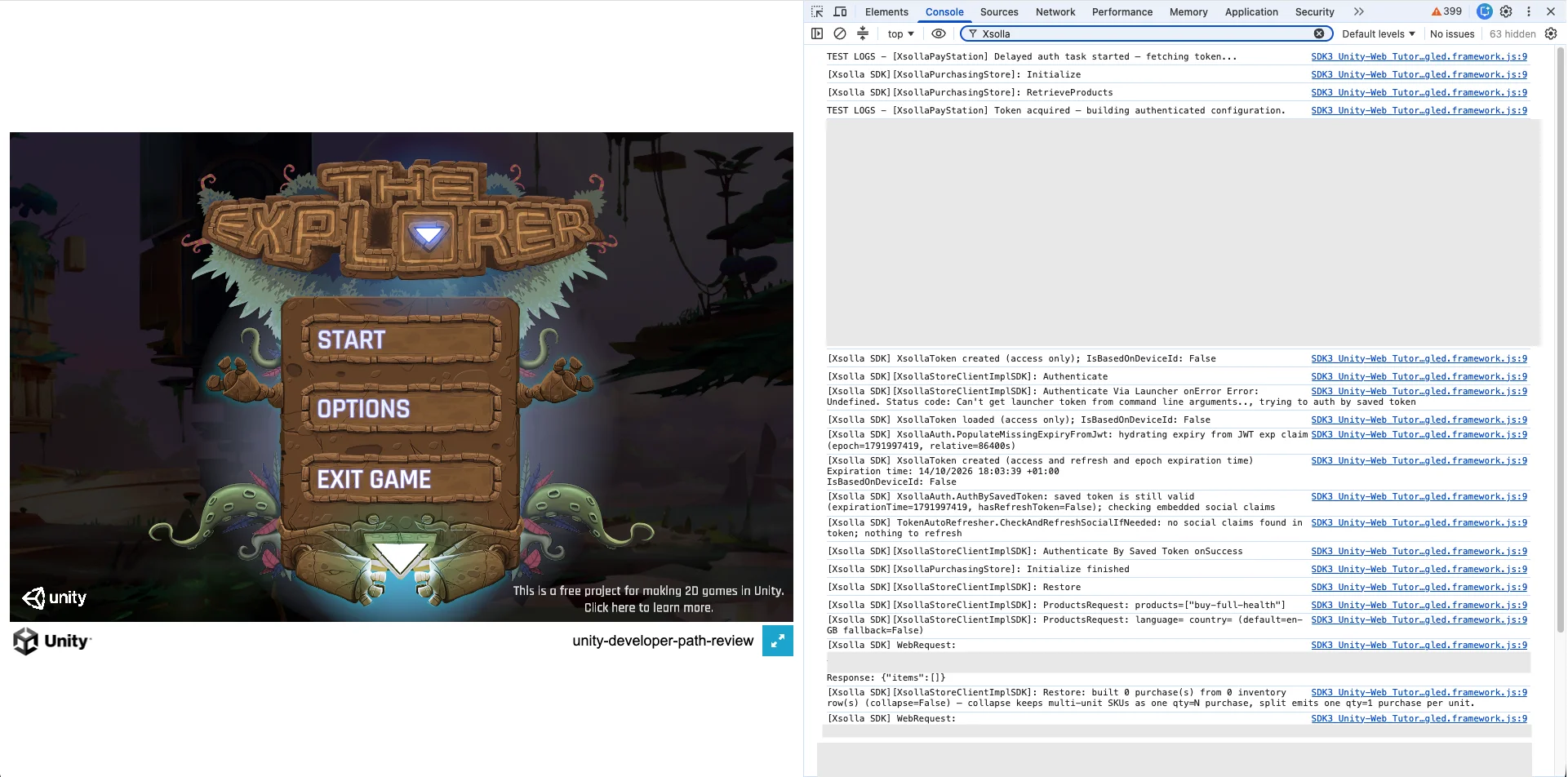The height and width of the screenshot is (777, 1568).
Task: Clear the Xsolla filter text
Action: coord(1319,33)
